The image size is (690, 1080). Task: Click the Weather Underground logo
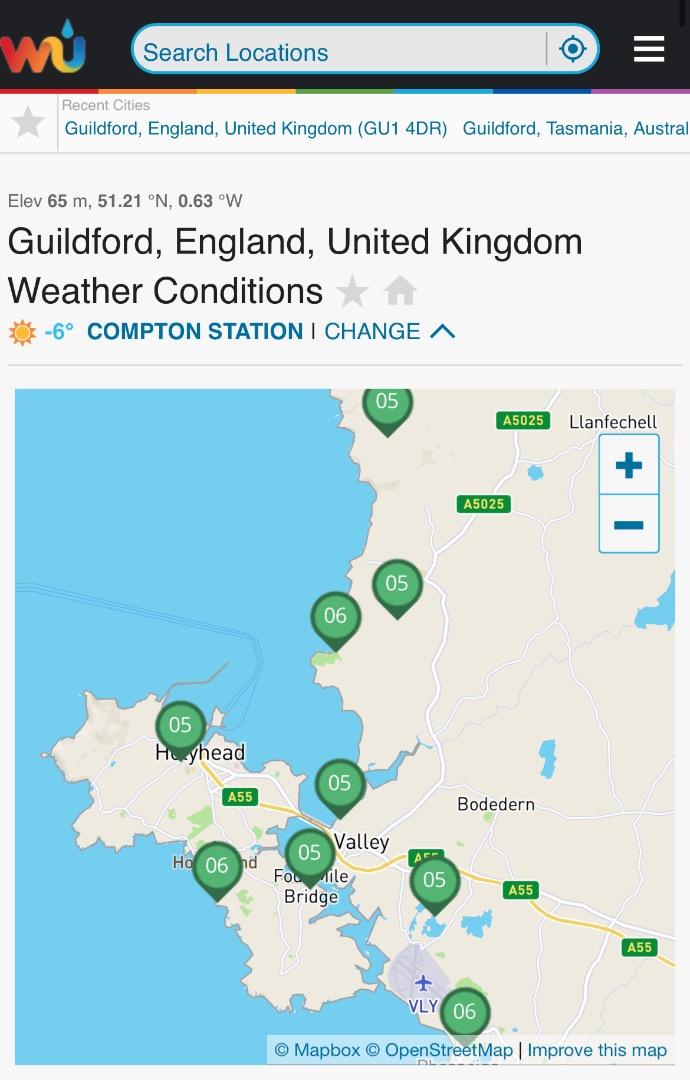[x=43, y=47]
